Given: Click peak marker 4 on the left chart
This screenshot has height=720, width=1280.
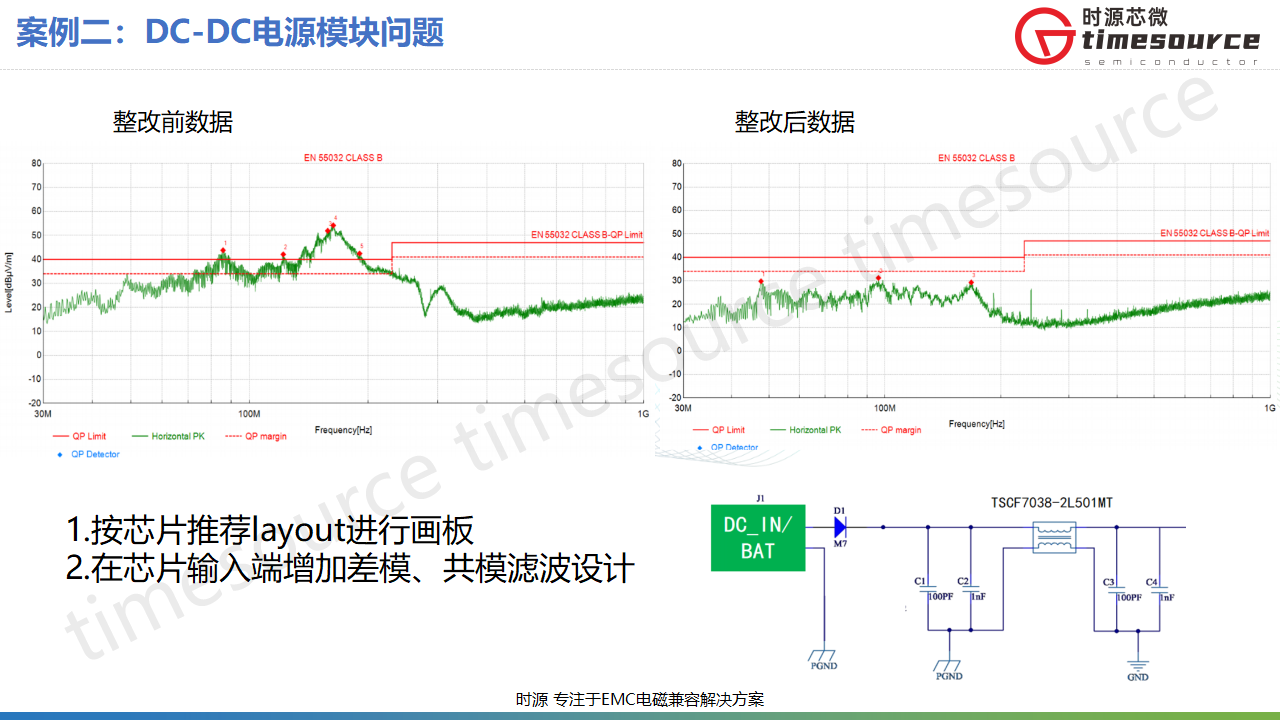Looking at the screenshot, I should (333, 225).
